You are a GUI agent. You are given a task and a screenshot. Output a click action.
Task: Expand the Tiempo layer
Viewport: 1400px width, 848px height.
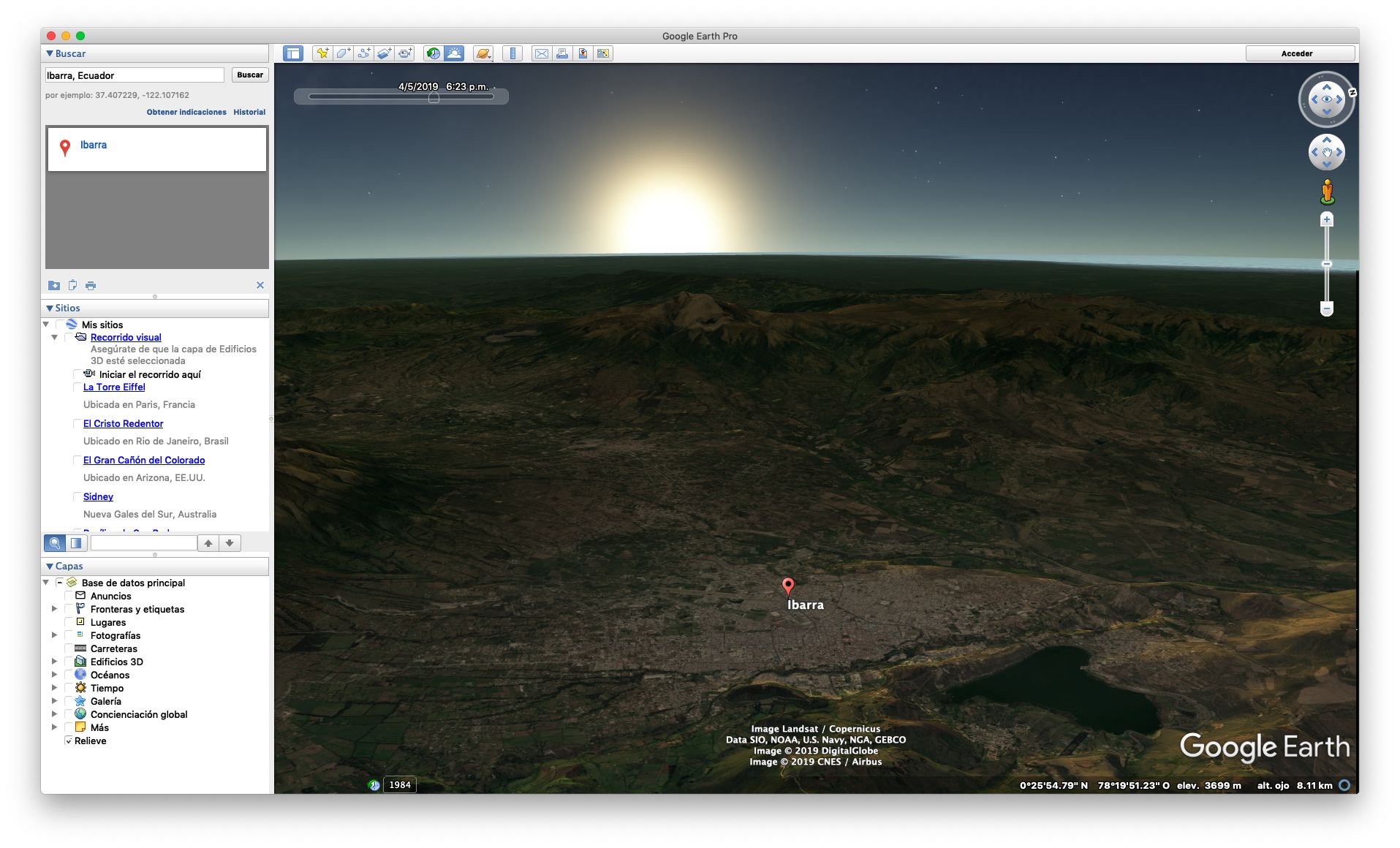click(x=54, y=688)
